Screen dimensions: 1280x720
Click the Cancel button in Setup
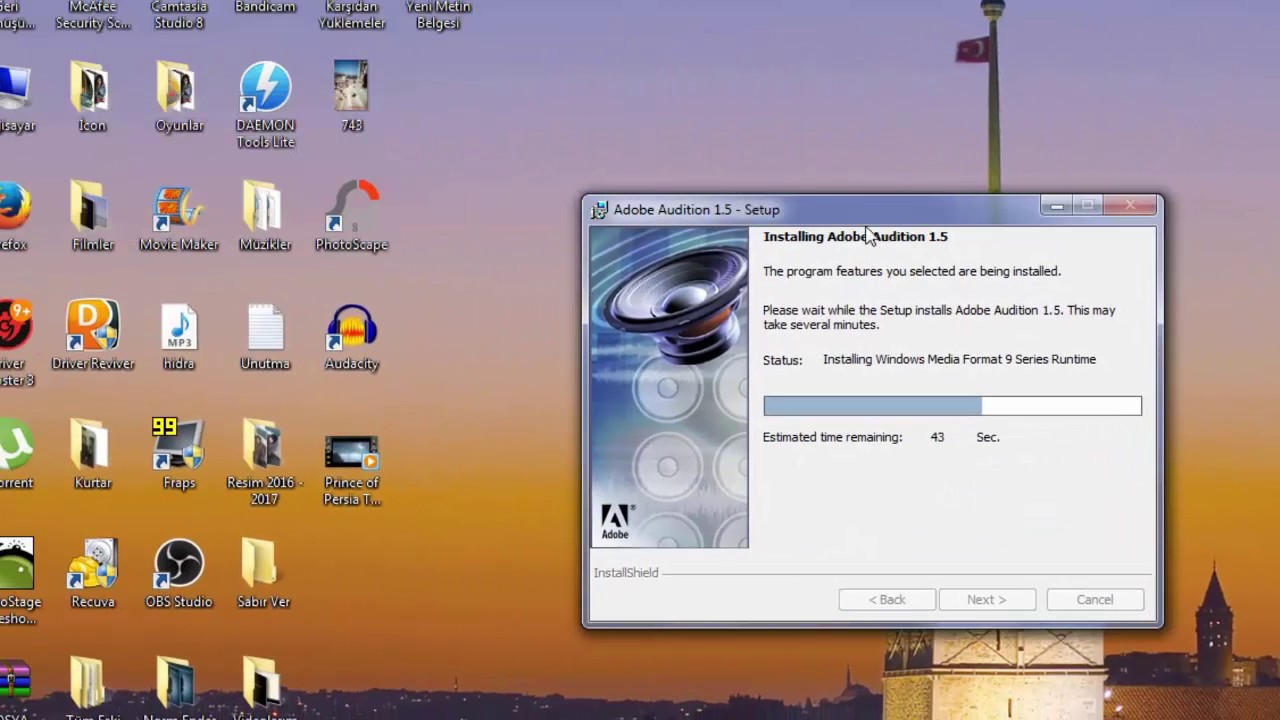coord(1094,599)
